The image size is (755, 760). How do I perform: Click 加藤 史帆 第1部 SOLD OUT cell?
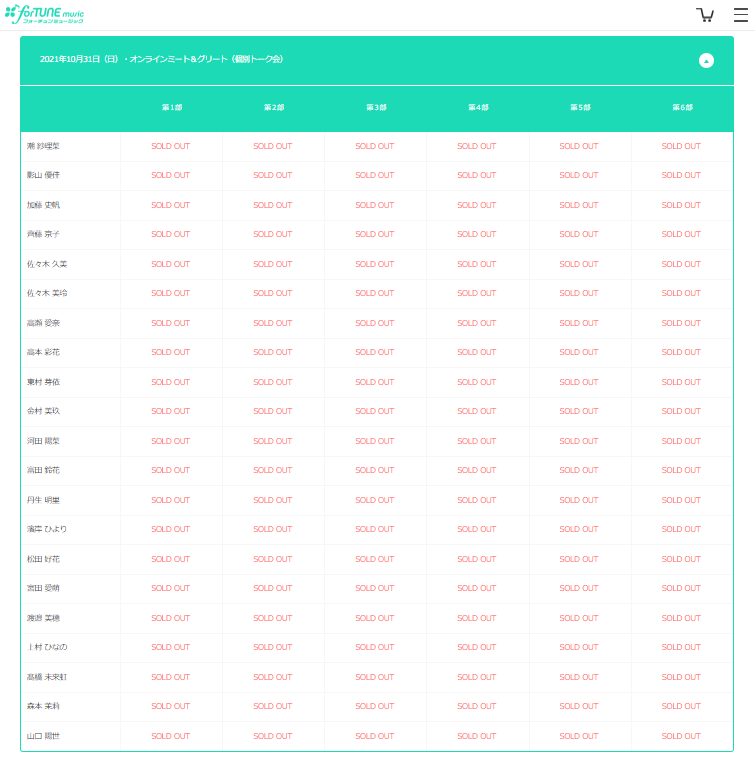[170, 205]
